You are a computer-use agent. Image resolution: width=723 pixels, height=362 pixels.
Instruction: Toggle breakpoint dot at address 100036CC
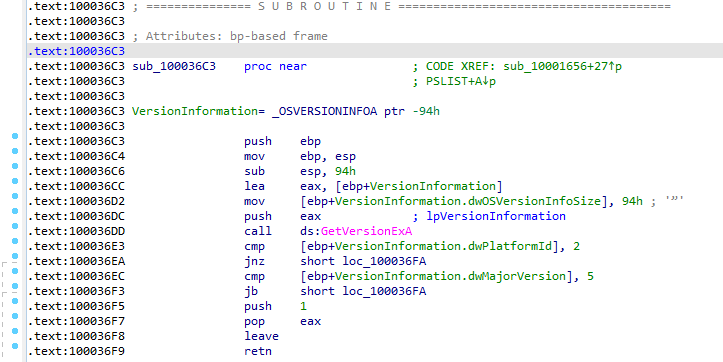(15, 181)
